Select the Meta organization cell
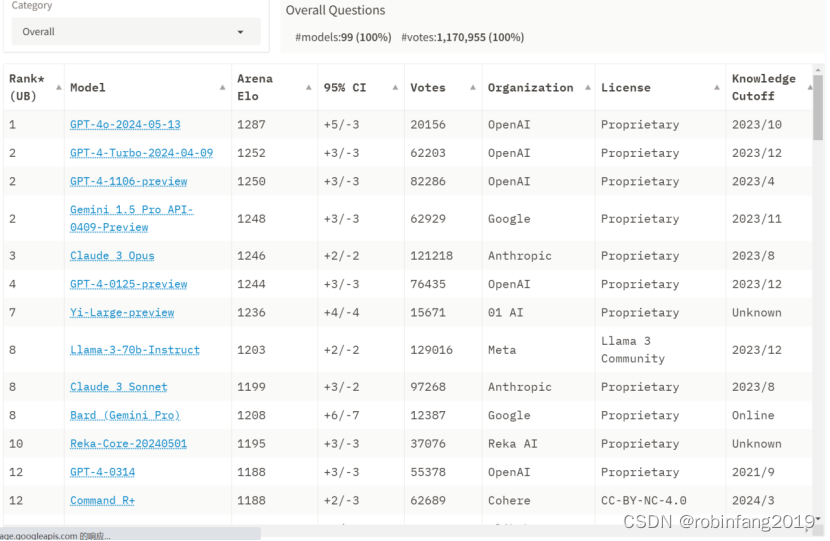830x541 pixels. pos(502,350)
